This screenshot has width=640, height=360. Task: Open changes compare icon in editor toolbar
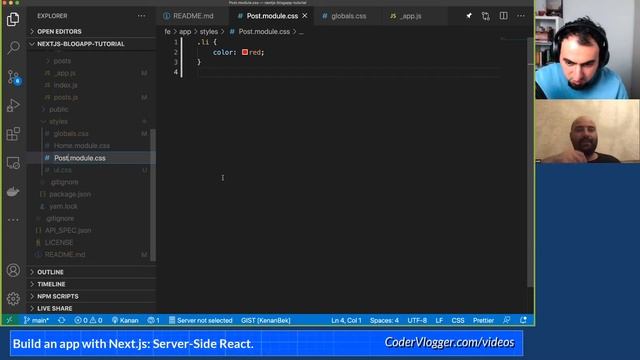tap(486, 16)
